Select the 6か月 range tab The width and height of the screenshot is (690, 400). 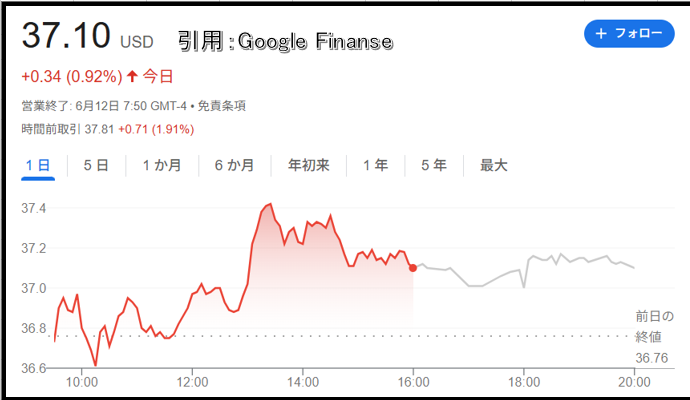click(x=235, y=165)
